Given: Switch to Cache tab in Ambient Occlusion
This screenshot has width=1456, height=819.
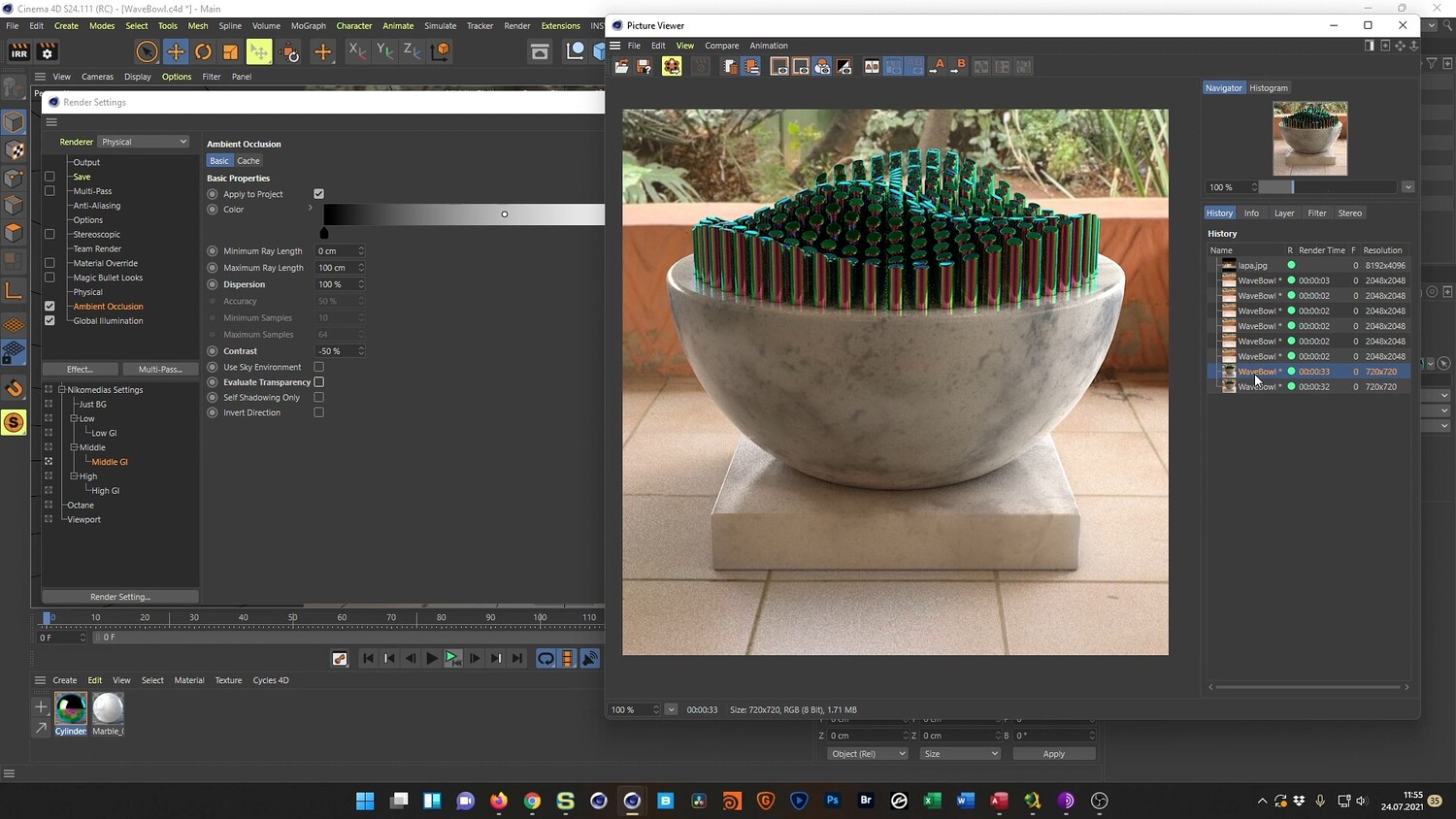Looking at the screenshot, I should click(248, 161).
